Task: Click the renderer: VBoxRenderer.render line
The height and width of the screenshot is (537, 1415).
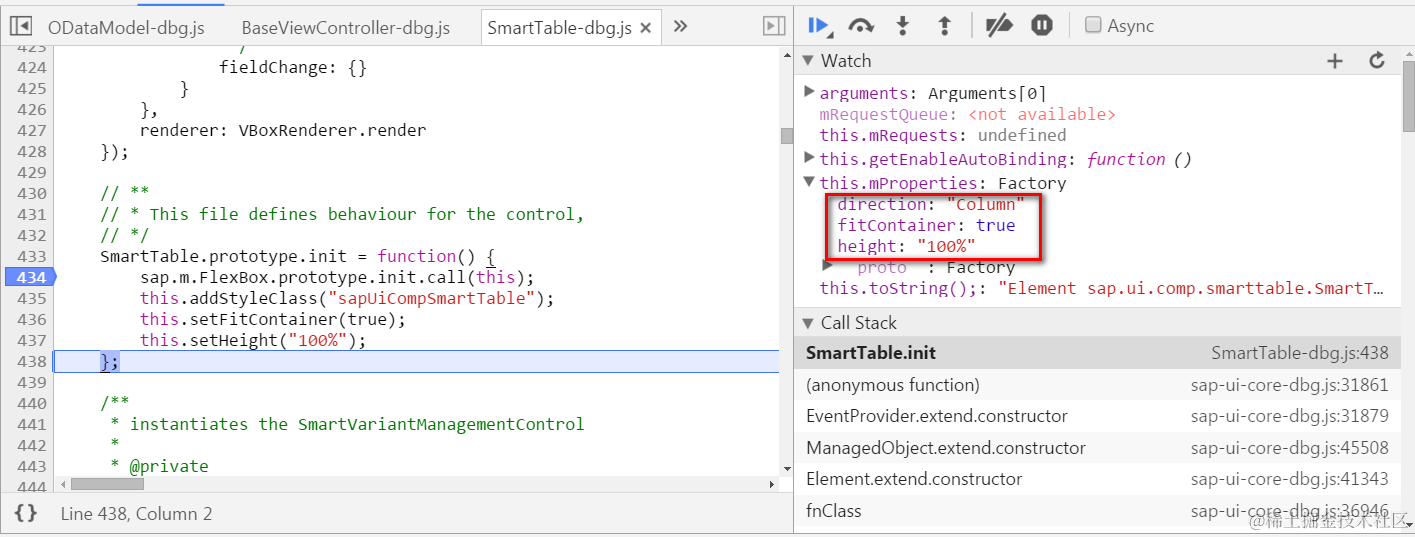Action: tap(283, 130)
